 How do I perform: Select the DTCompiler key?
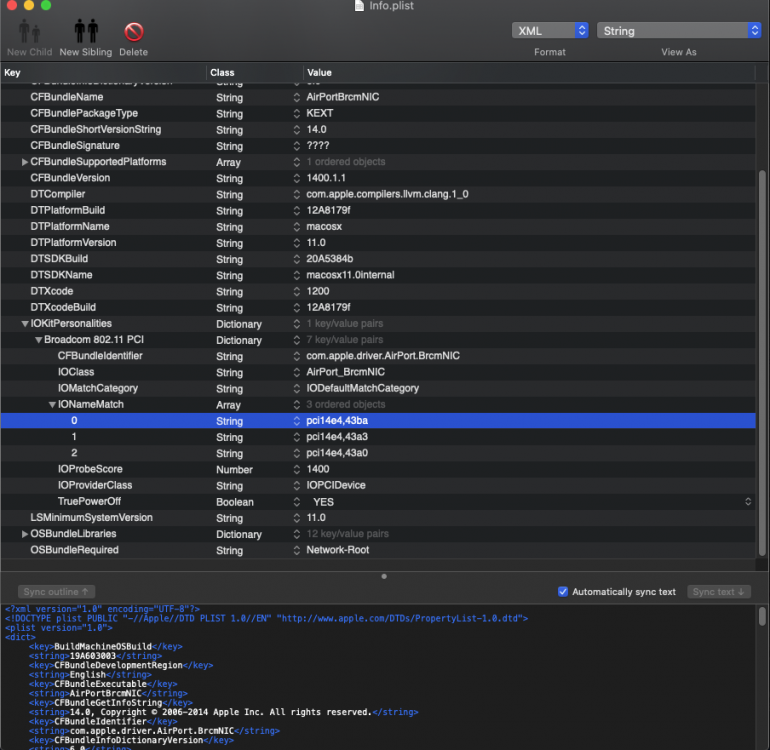point(58,194)
